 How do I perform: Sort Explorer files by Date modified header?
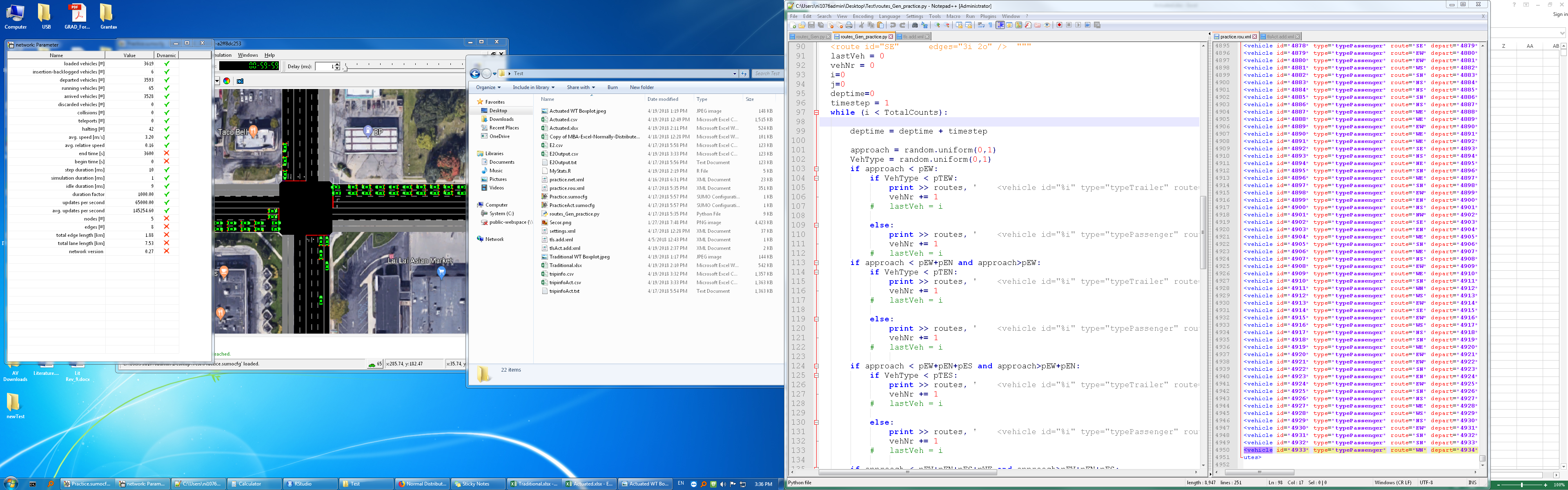[663, 99]
